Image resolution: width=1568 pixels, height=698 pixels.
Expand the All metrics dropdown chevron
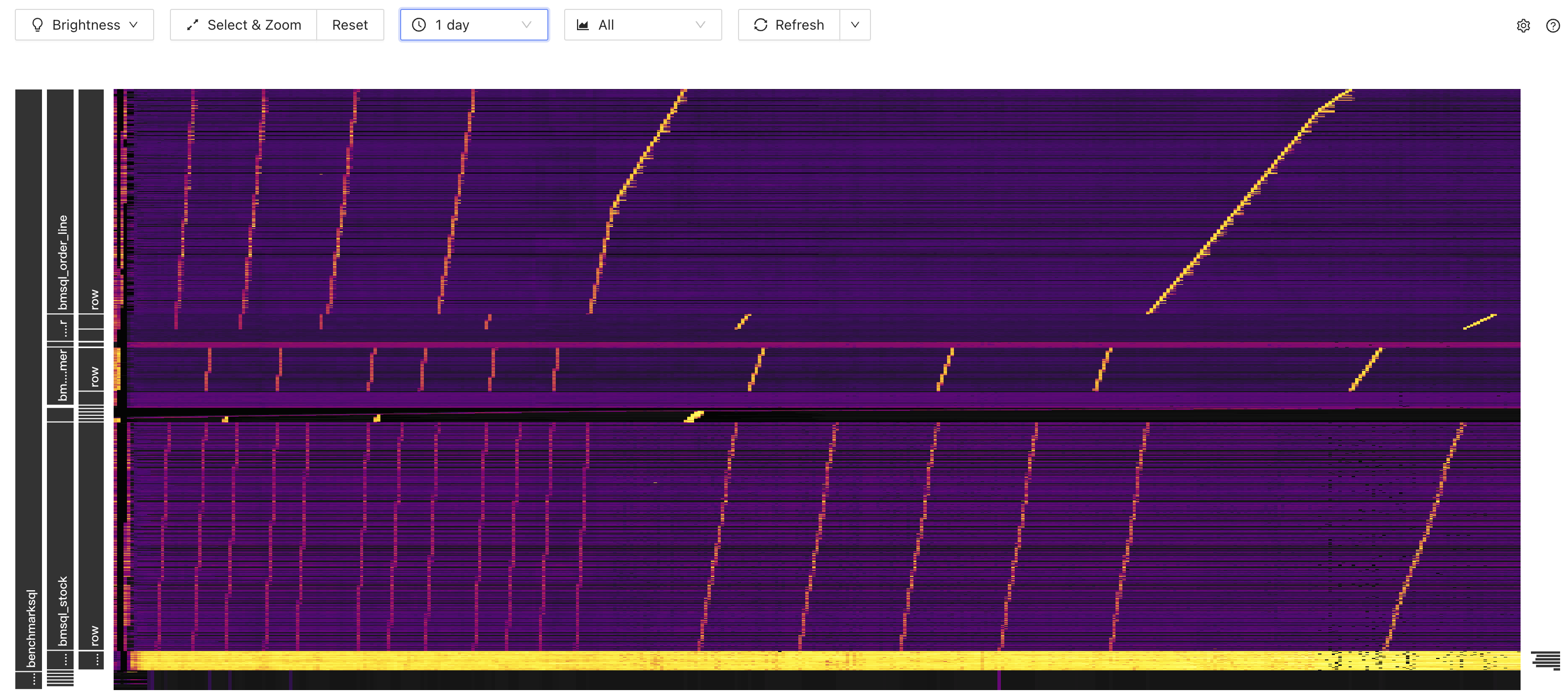(x=700, y=25)
